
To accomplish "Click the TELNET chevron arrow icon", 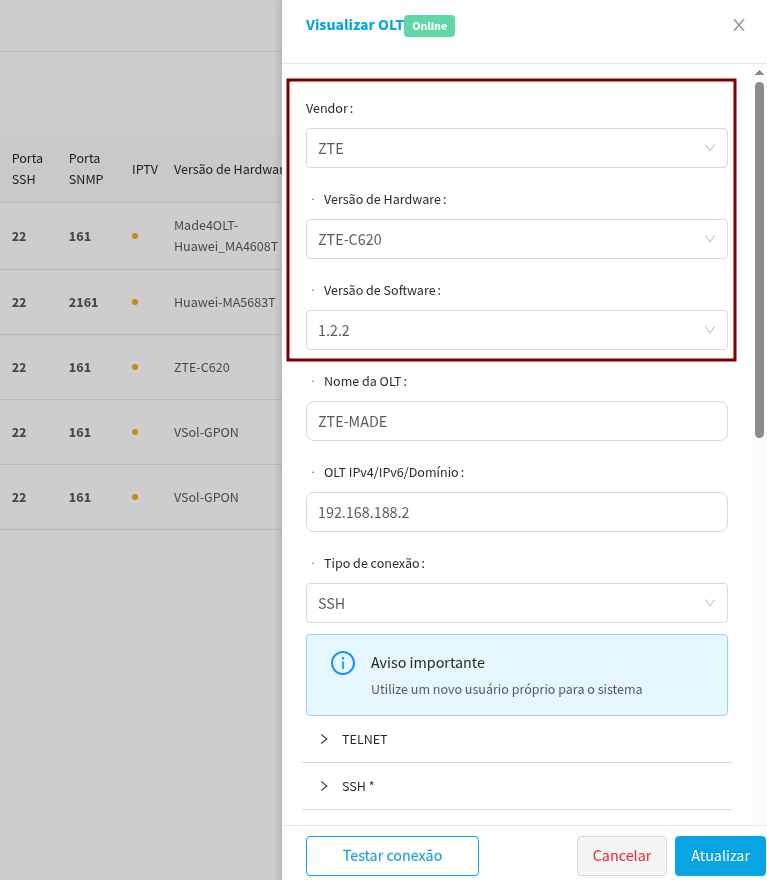I will pos(324,740).
